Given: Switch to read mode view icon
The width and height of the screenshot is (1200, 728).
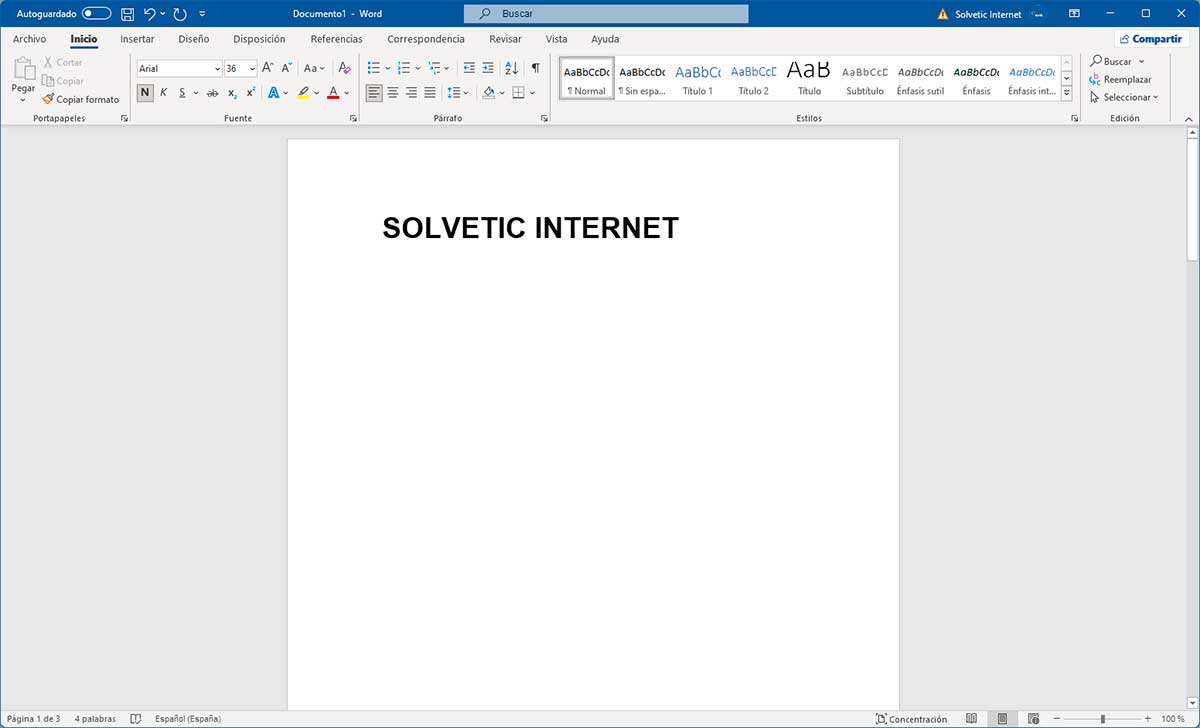Looking at the screenshot, I should coord(972,718).
